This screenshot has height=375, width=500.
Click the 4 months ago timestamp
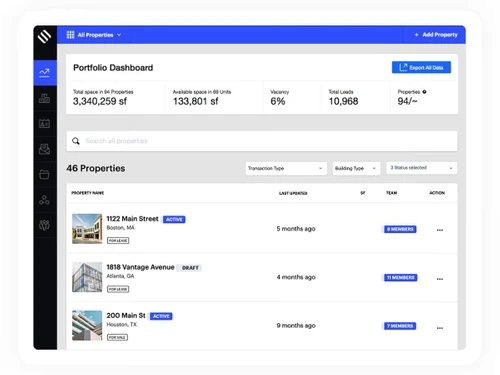point(296,277)
